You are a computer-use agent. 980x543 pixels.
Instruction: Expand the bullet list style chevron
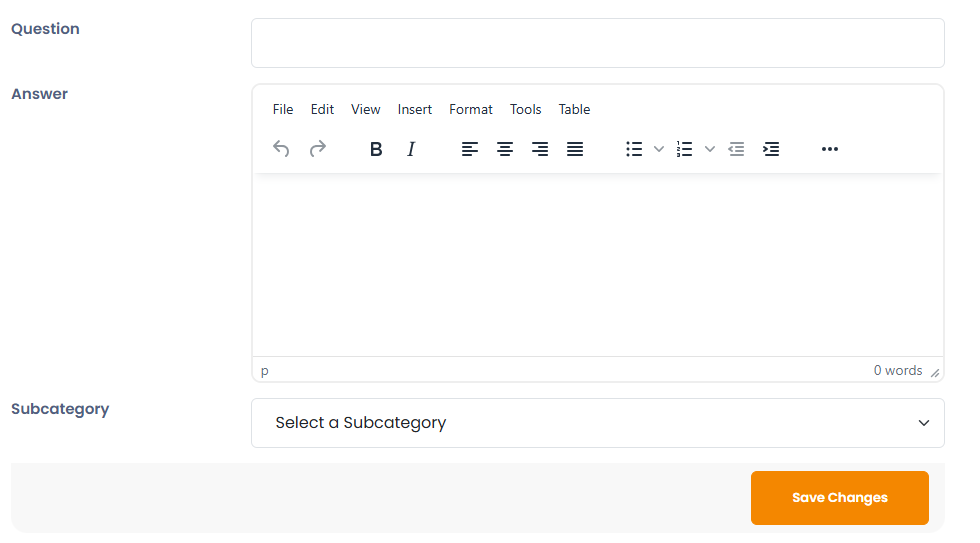click(658, 149)
